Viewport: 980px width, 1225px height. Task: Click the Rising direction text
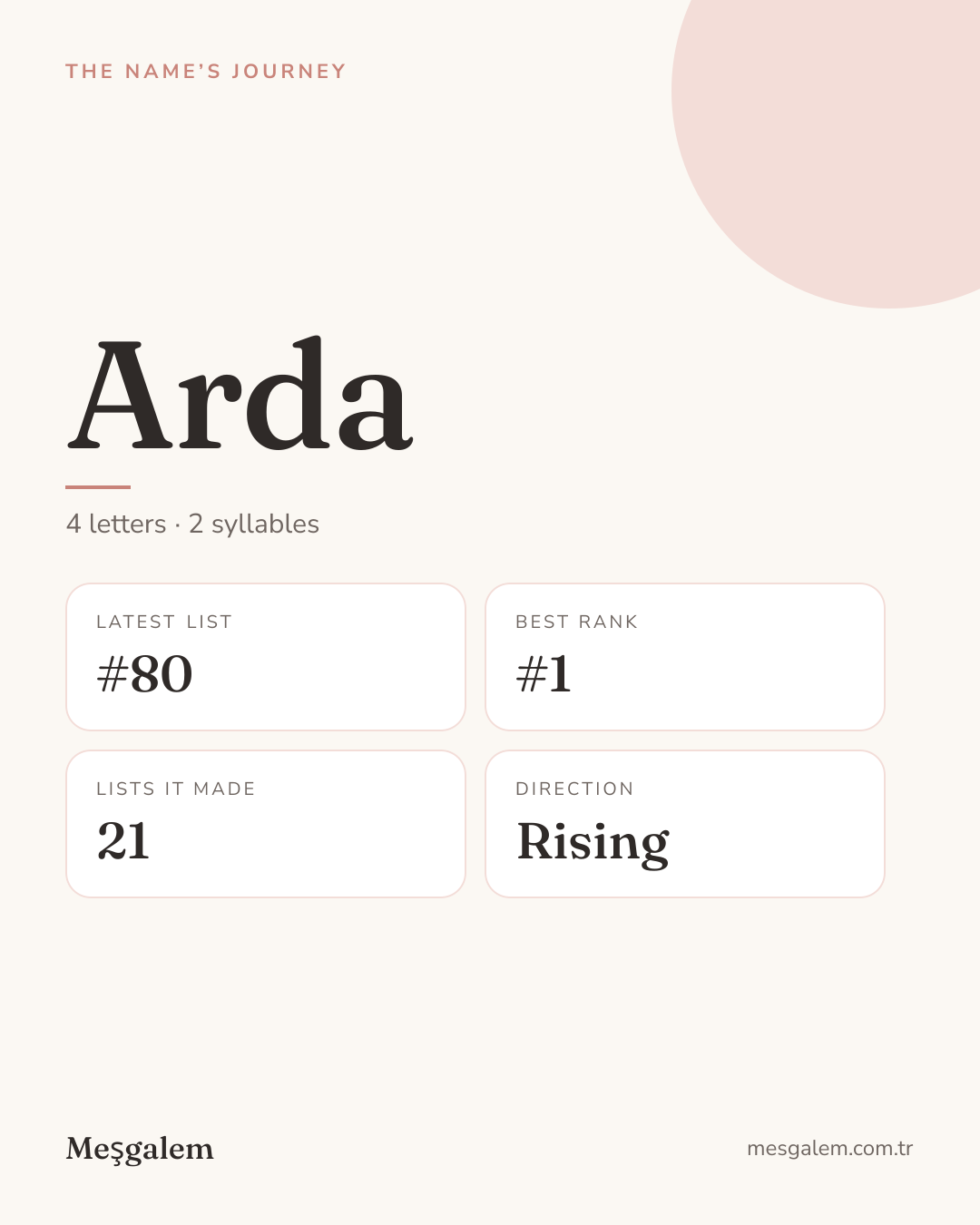[x=593, y=844]
